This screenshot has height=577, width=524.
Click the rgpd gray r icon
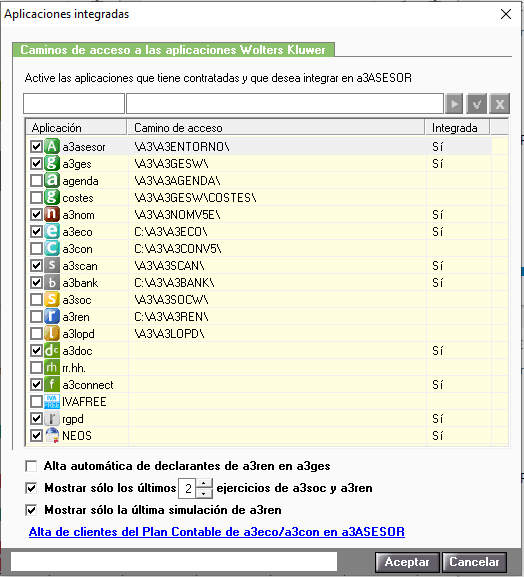pos(52,418)
